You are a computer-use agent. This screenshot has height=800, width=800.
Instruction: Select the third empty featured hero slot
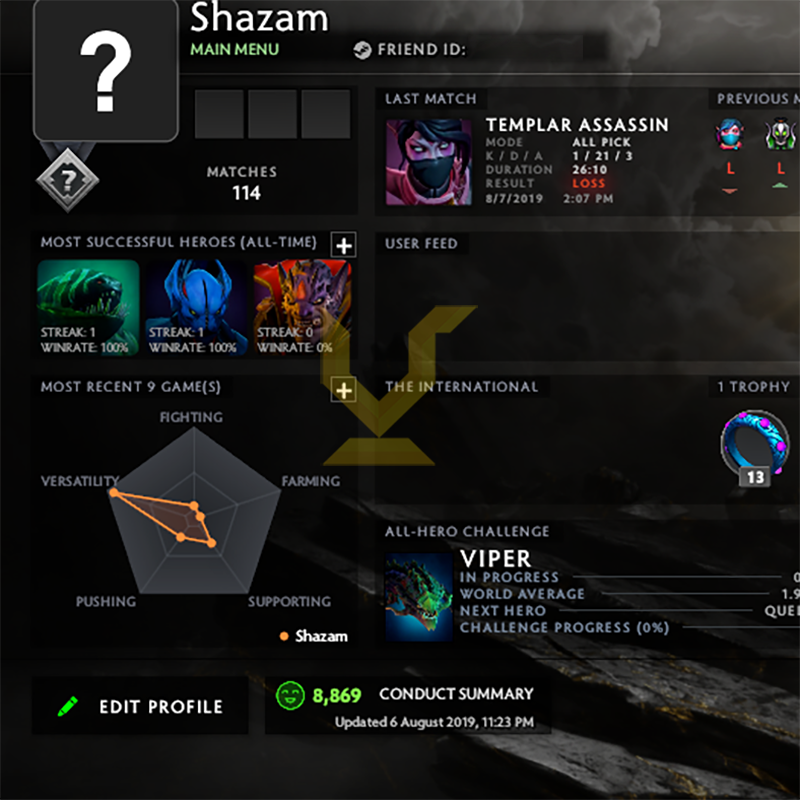tap(326, 114)
